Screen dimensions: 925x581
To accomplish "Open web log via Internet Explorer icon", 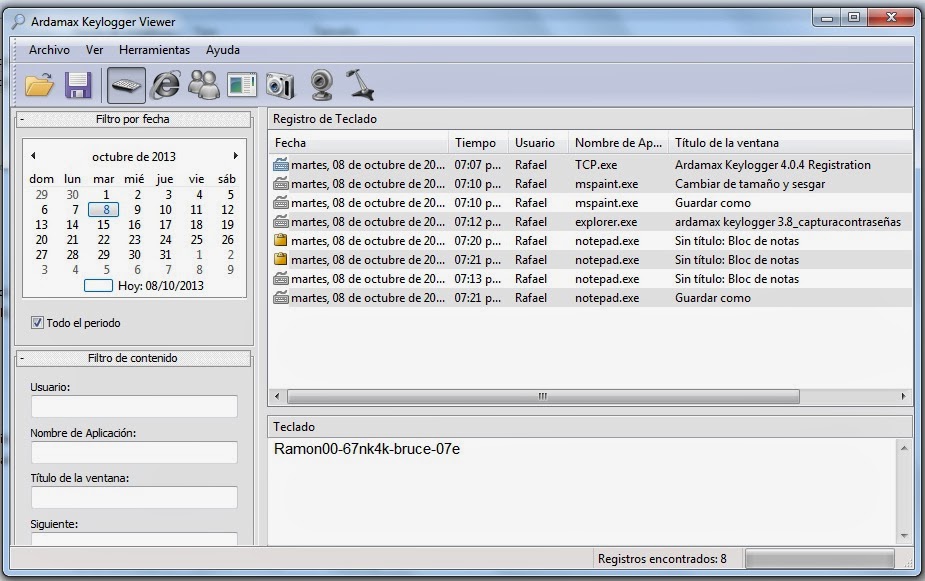I will [165, 85].
